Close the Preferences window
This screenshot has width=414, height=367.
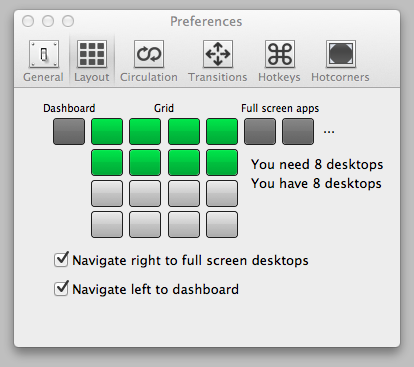pos(28,21)
